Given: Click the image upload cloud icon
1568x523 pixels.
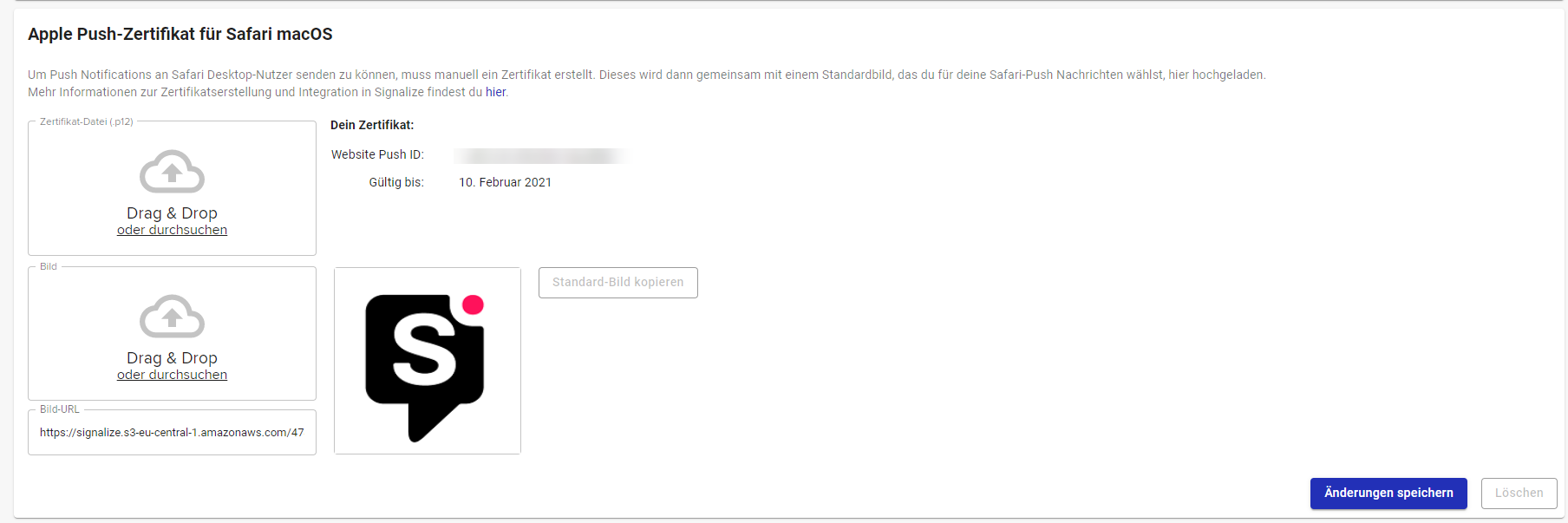Looking at the screenshot, I should tap(172, 316).
